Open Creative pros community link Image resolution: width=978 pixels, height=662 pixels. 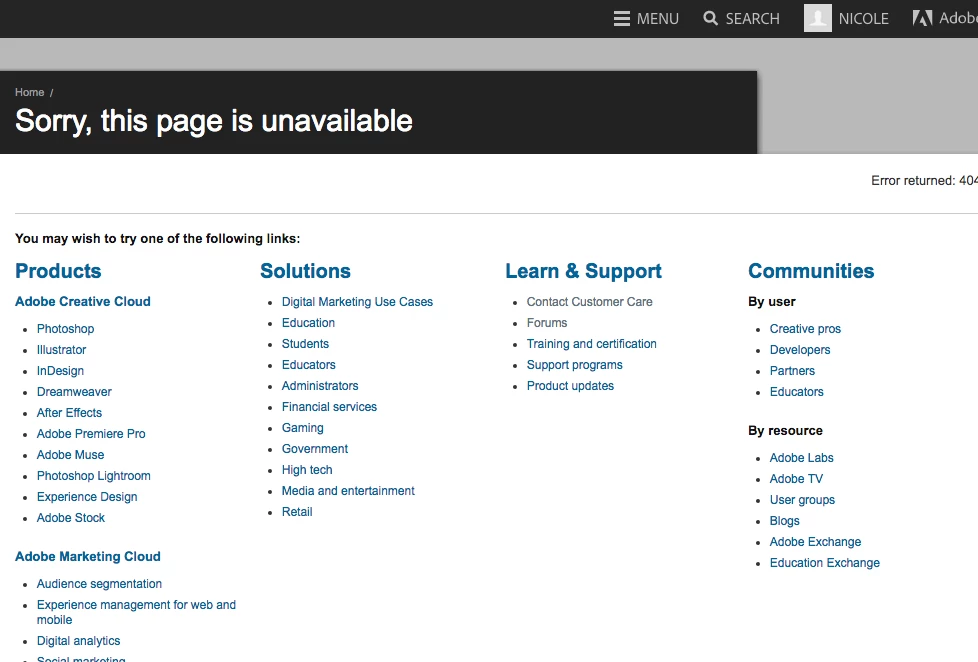[x=805, y=329]
